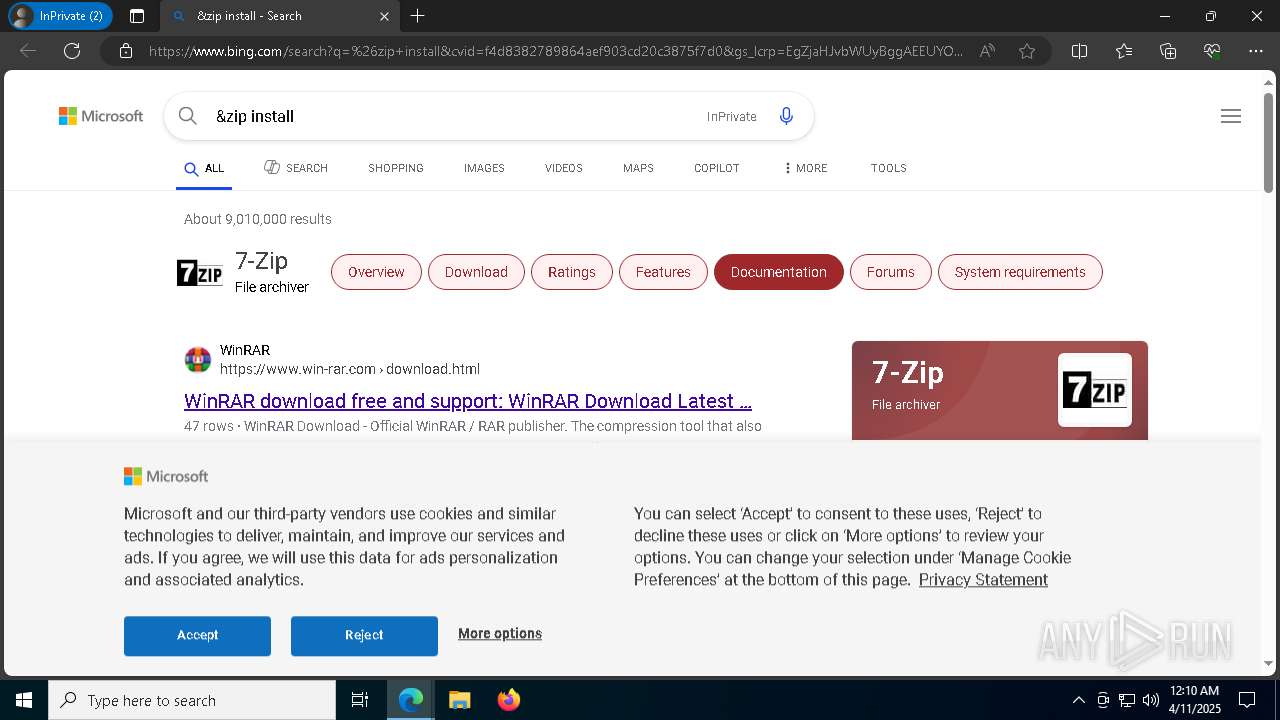The image size is (1280, 720).
Task: Open Firefox from taskbar
Action: pos(508,700)
